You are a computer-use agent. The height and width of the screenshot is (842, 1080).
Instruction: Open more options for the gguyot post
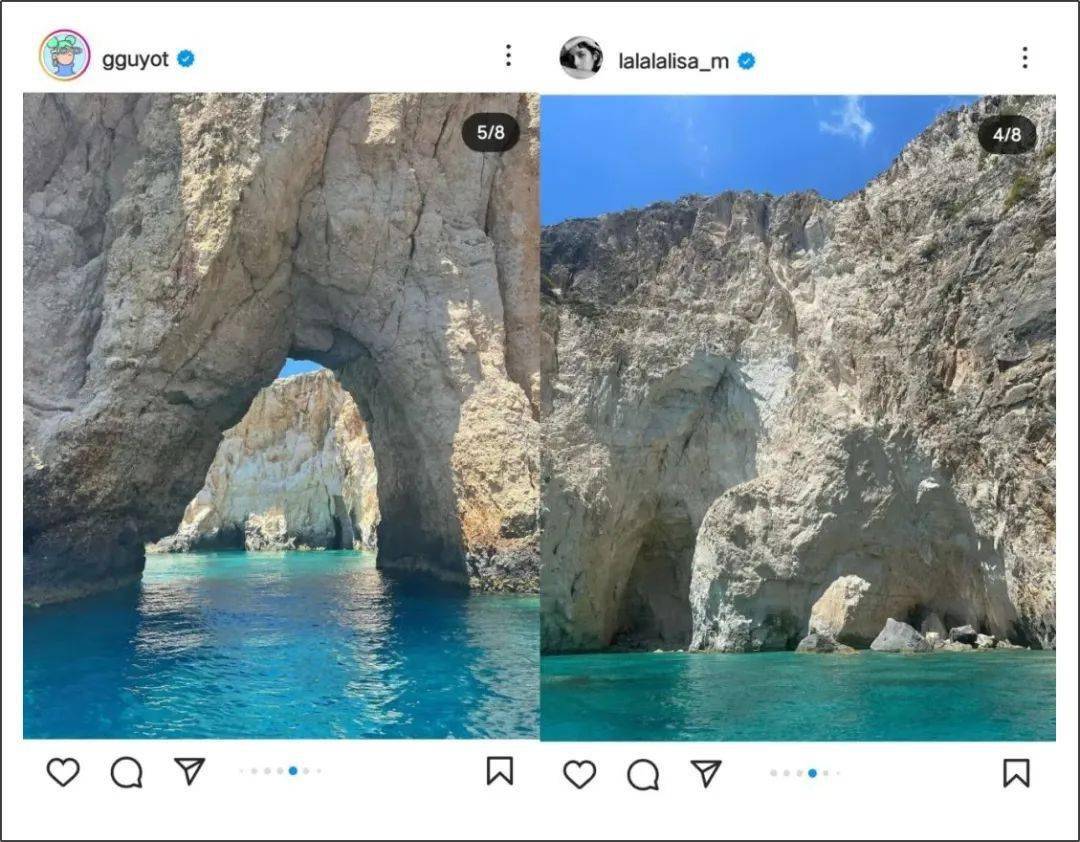pyautogui.click(x=508, y=56)
